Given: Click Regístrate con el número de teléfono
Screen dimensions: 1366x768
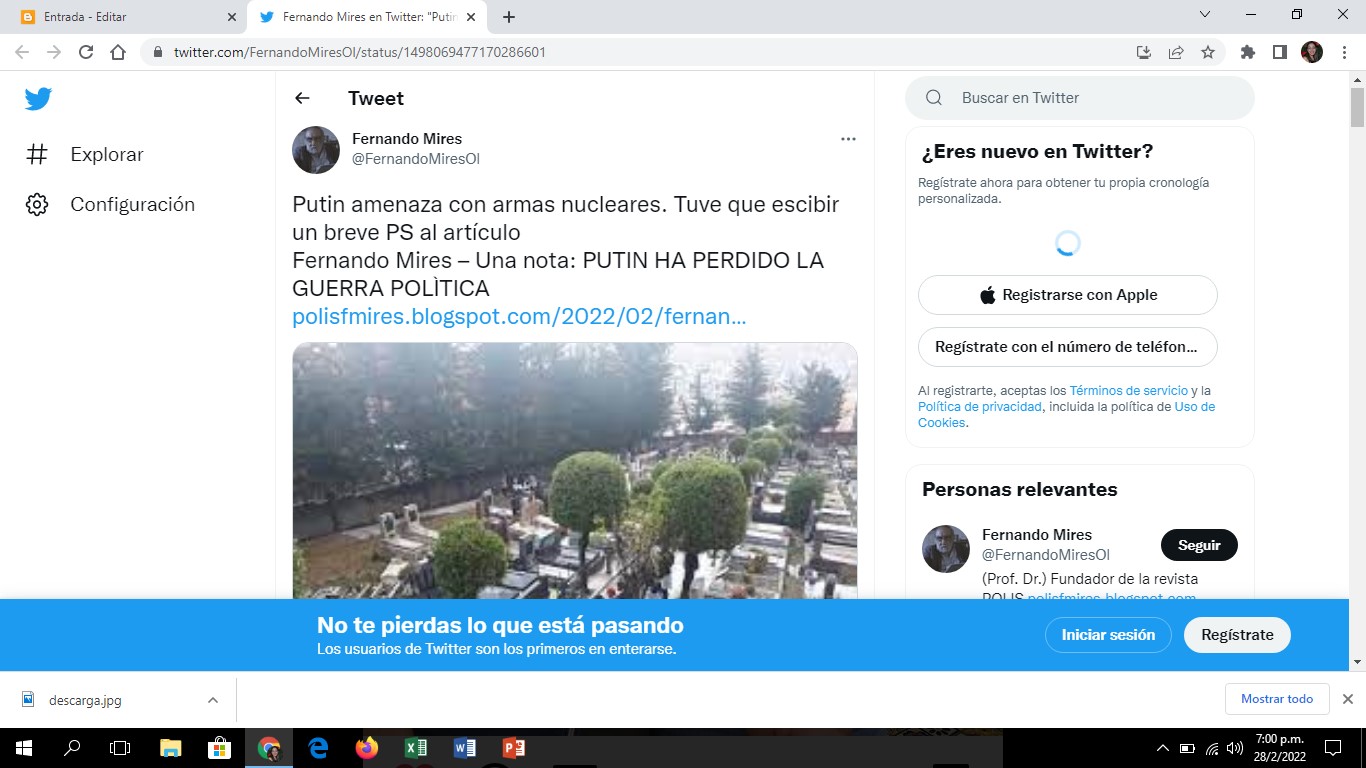Looking at the screenshot, I should point(1067,347).
